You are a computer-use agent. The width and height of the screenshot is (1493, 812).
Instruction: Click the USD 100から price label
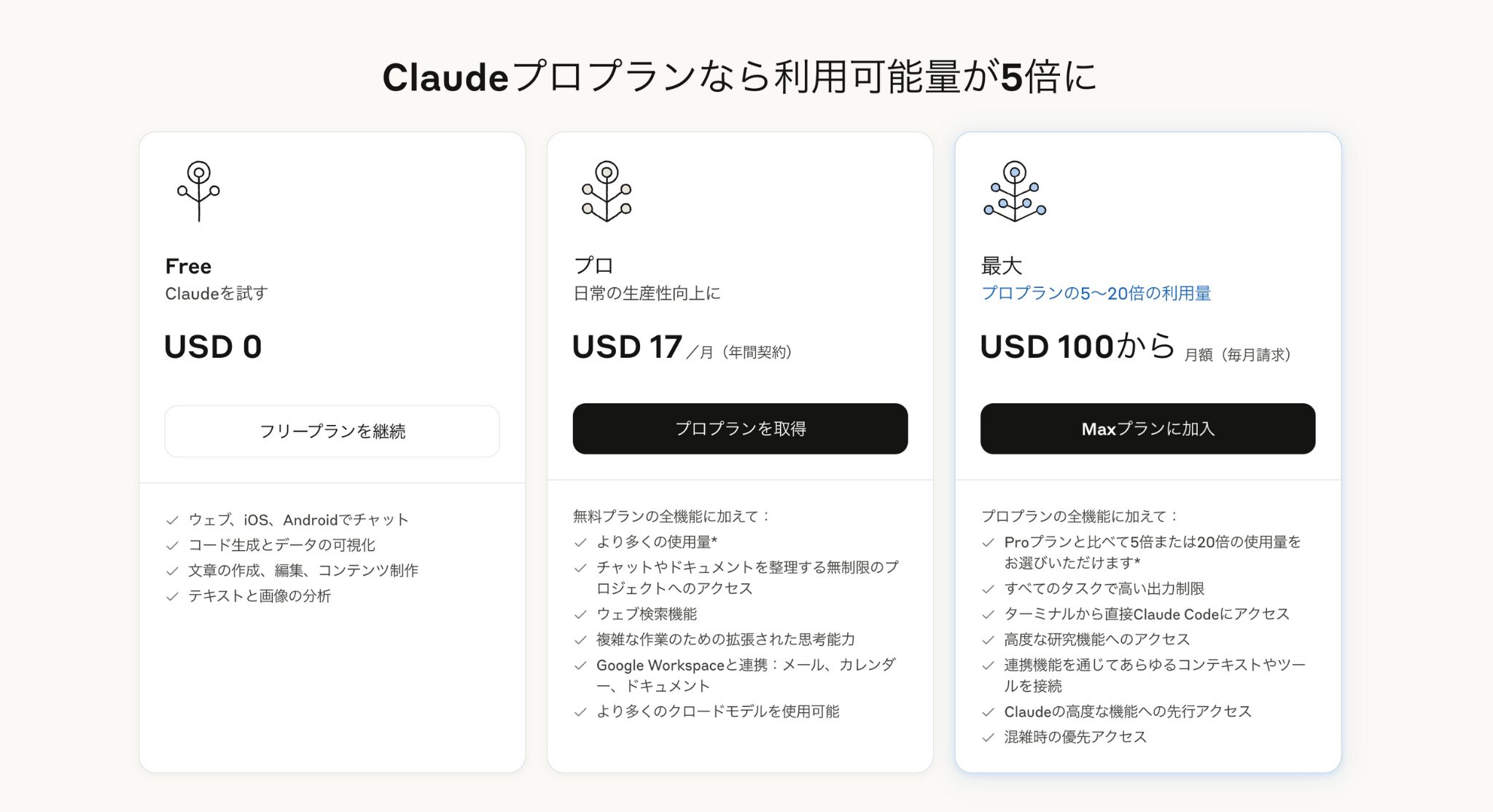[1077, 347]
